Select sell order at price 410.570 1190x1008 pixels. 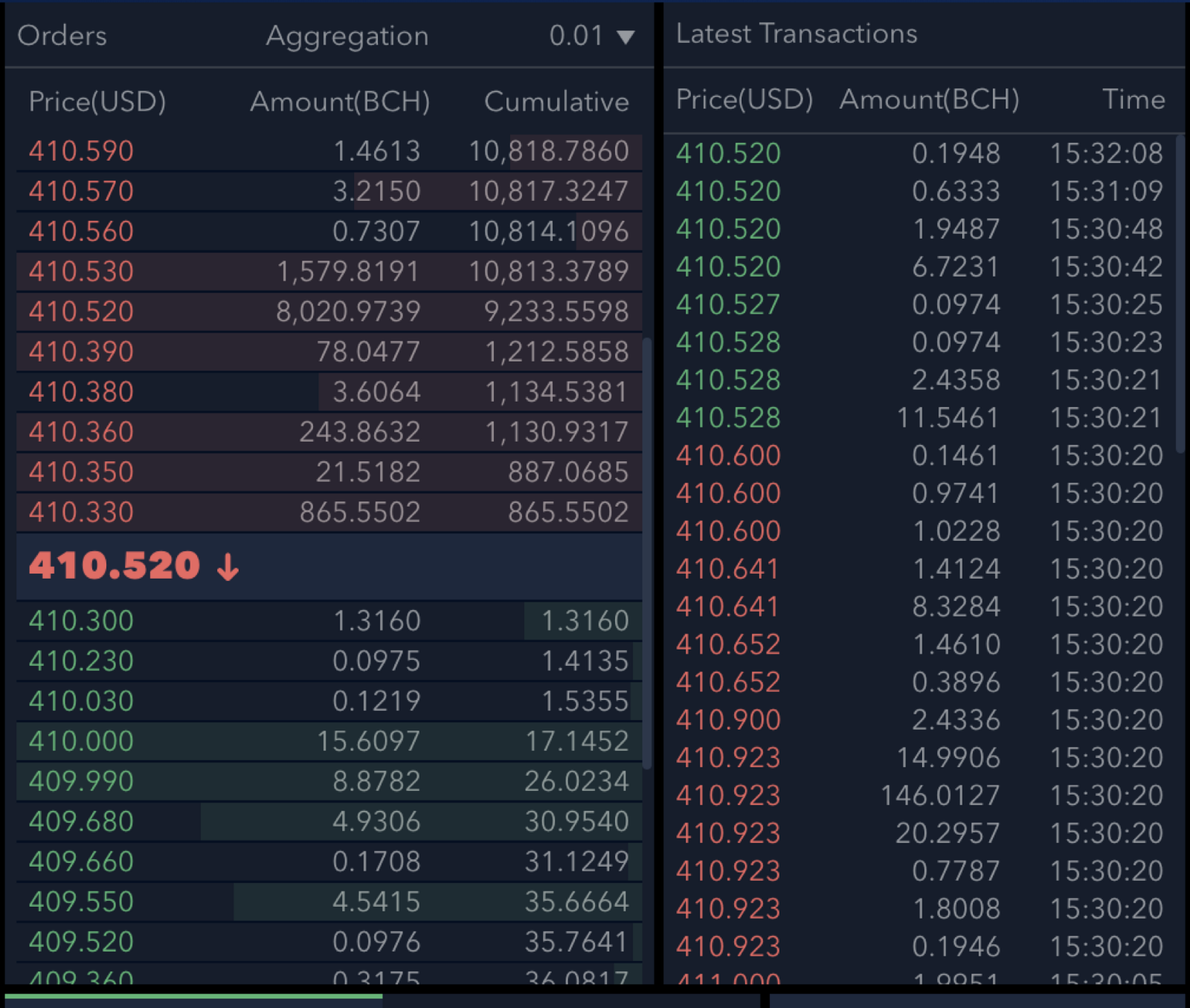[x=329, y=191]
